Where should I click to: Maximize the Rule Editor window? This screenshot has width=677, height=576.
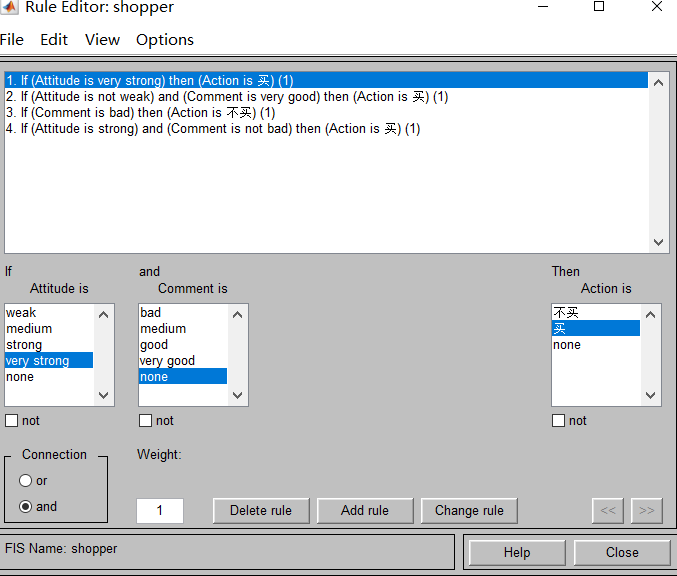[599, 6]
